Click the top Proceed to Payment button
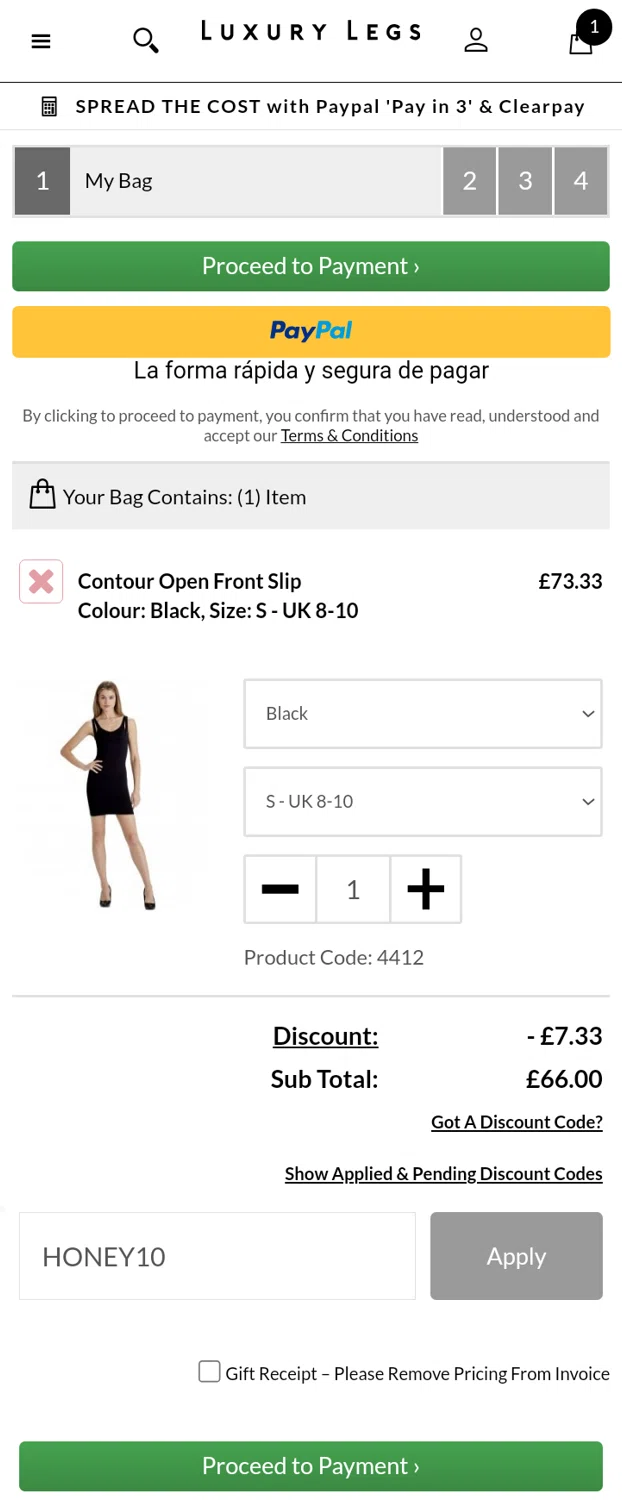The width and height of the screenshot is (622, 1500). tap(311, 266)
